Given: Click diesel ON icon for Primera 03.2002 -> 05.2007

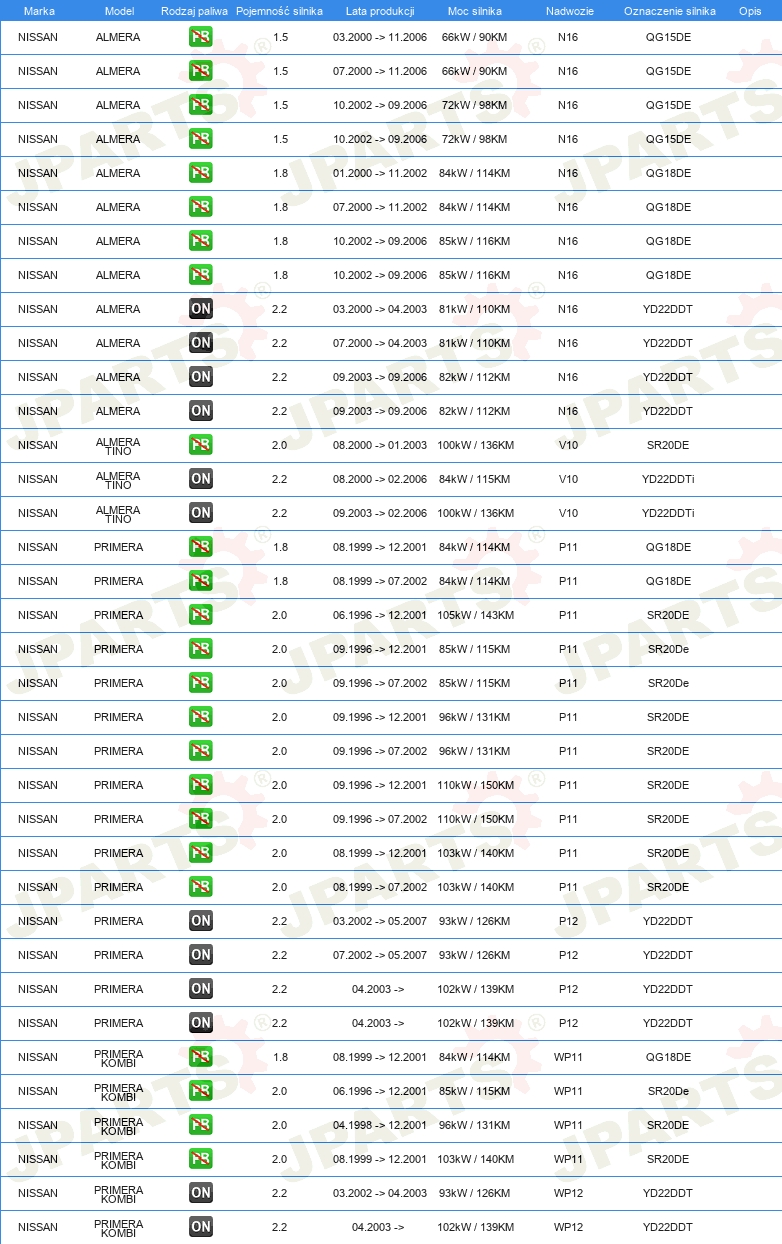Looking at the screenshot, I should [201, 921].
